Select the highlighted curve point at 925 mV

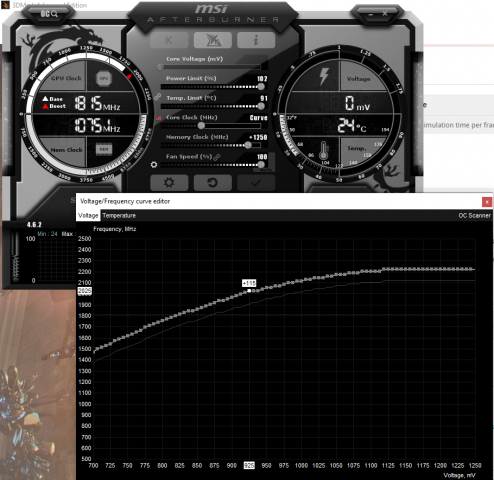point(249,291)
